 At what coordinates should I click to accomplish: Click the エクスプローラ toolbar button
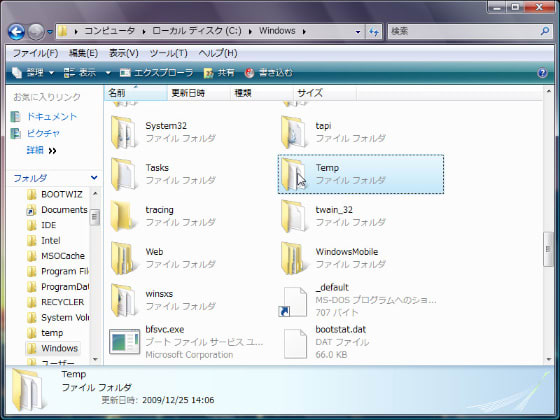coord(156,73)
